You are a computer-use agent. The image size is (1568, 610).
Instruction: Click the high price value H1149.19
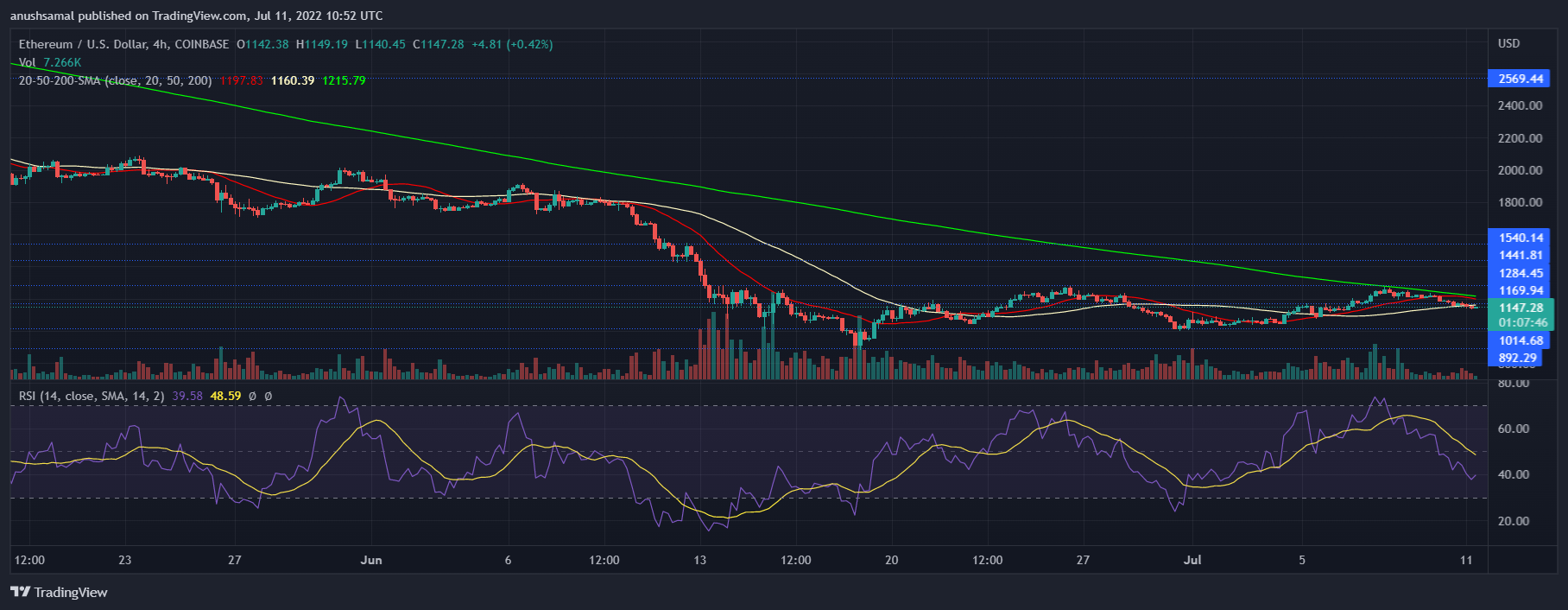322,44
